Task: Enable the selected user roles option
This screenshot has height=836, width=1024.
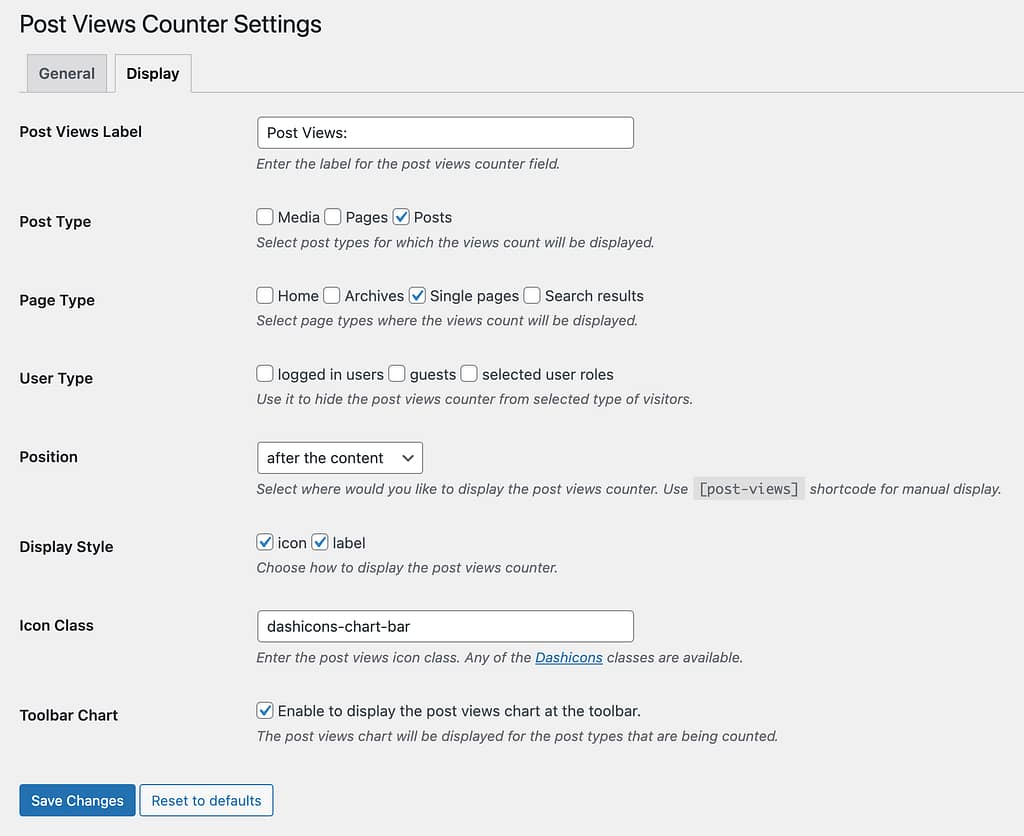Action: [x=469, y=373]
